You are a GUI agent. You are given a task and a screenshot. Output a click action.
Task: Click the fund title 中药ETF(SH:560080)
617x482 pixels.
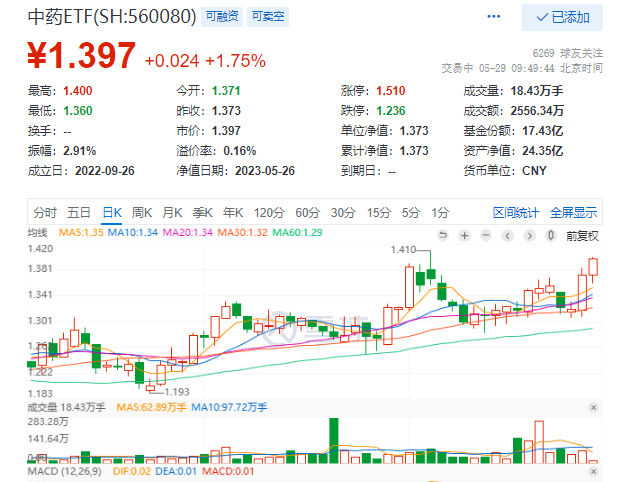tap(112, 17)
